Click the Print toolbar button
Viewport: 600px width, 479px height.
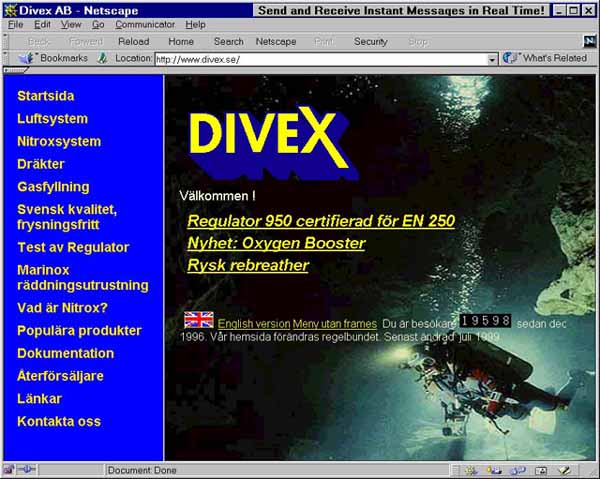tap(324, 42)
